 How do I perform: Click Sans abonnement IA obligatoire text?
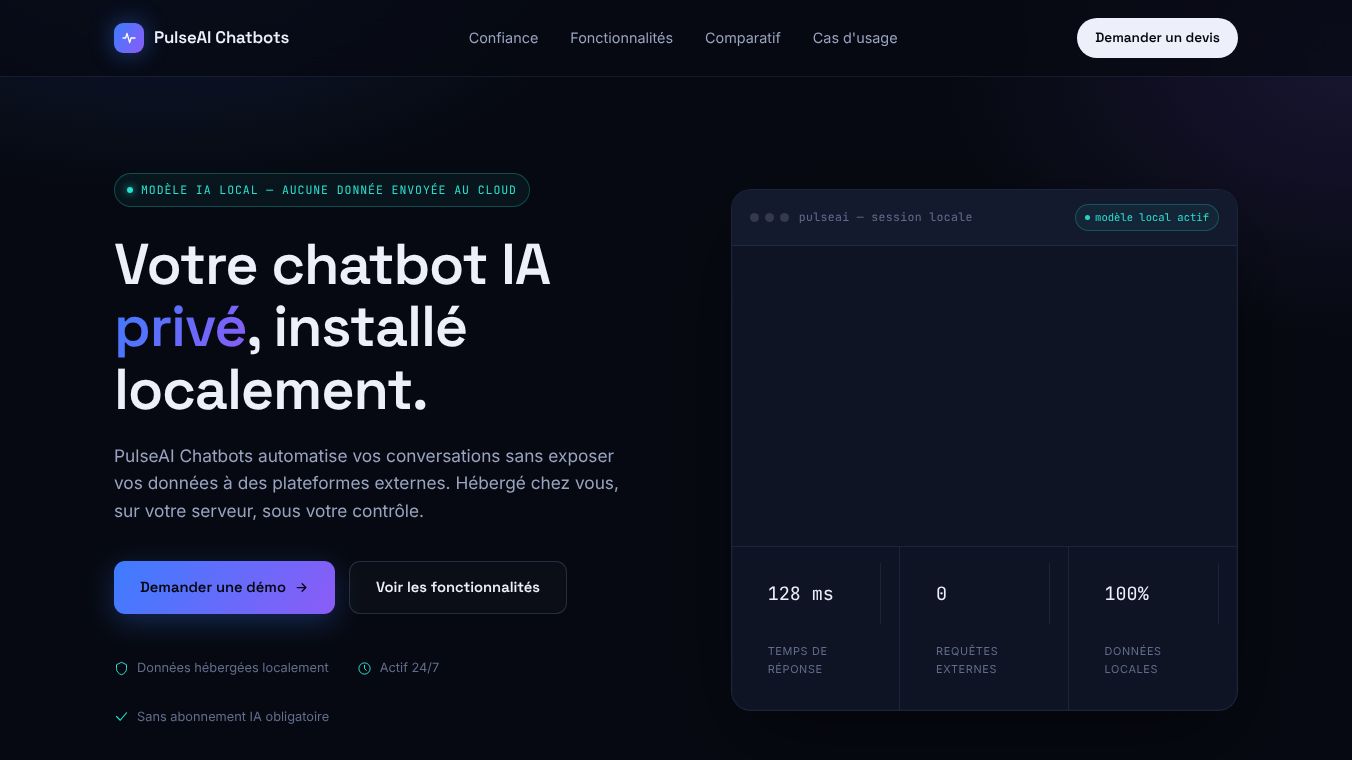coord(233,717)
